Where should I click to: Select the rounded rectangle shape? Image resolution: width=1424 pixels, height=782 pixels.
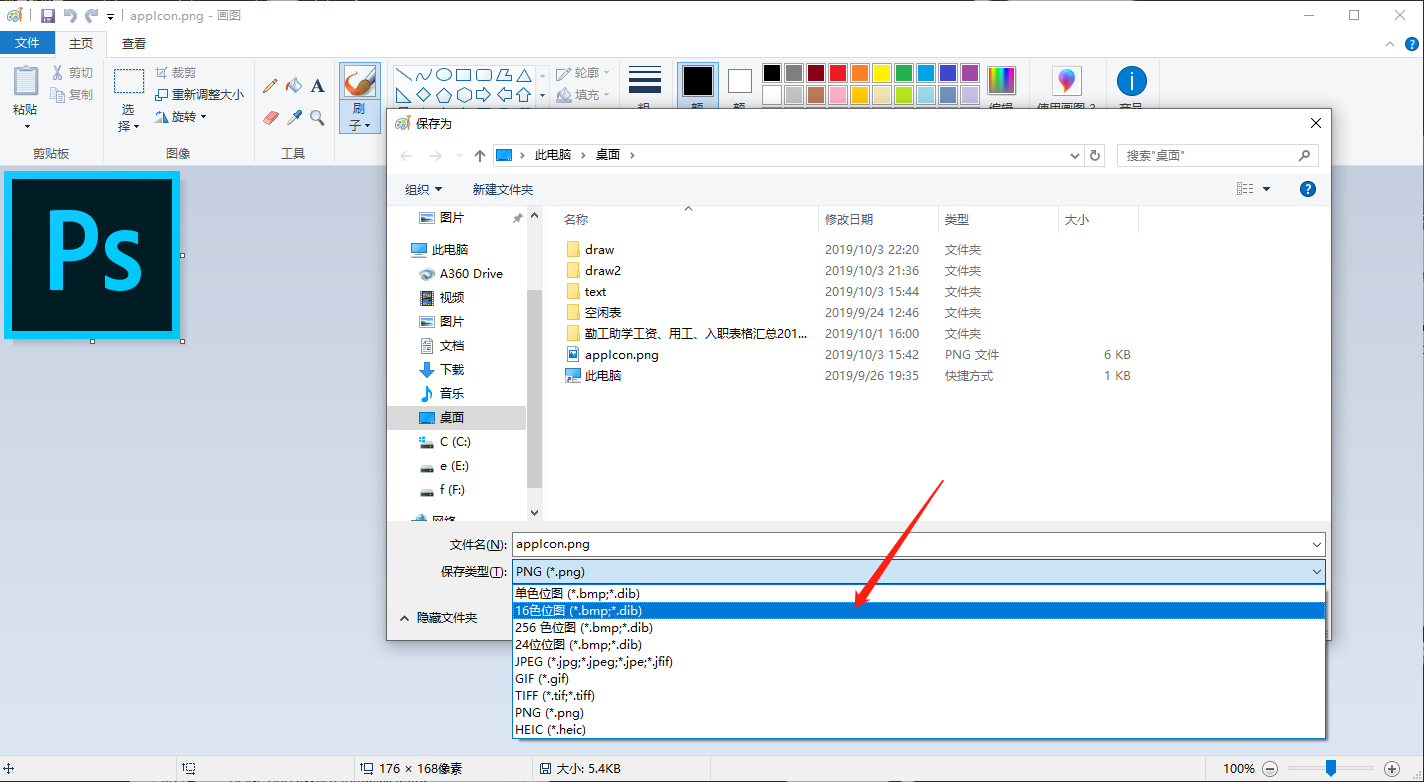tap(484, 75)
